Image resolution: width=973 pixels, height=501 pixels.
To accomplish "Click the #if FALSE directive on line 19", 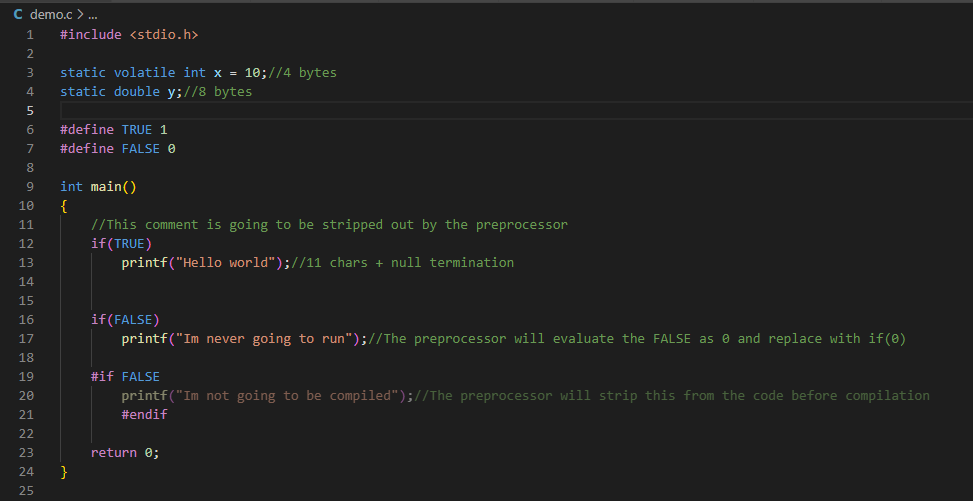I will pyautogui.click(x=125, y=376).
